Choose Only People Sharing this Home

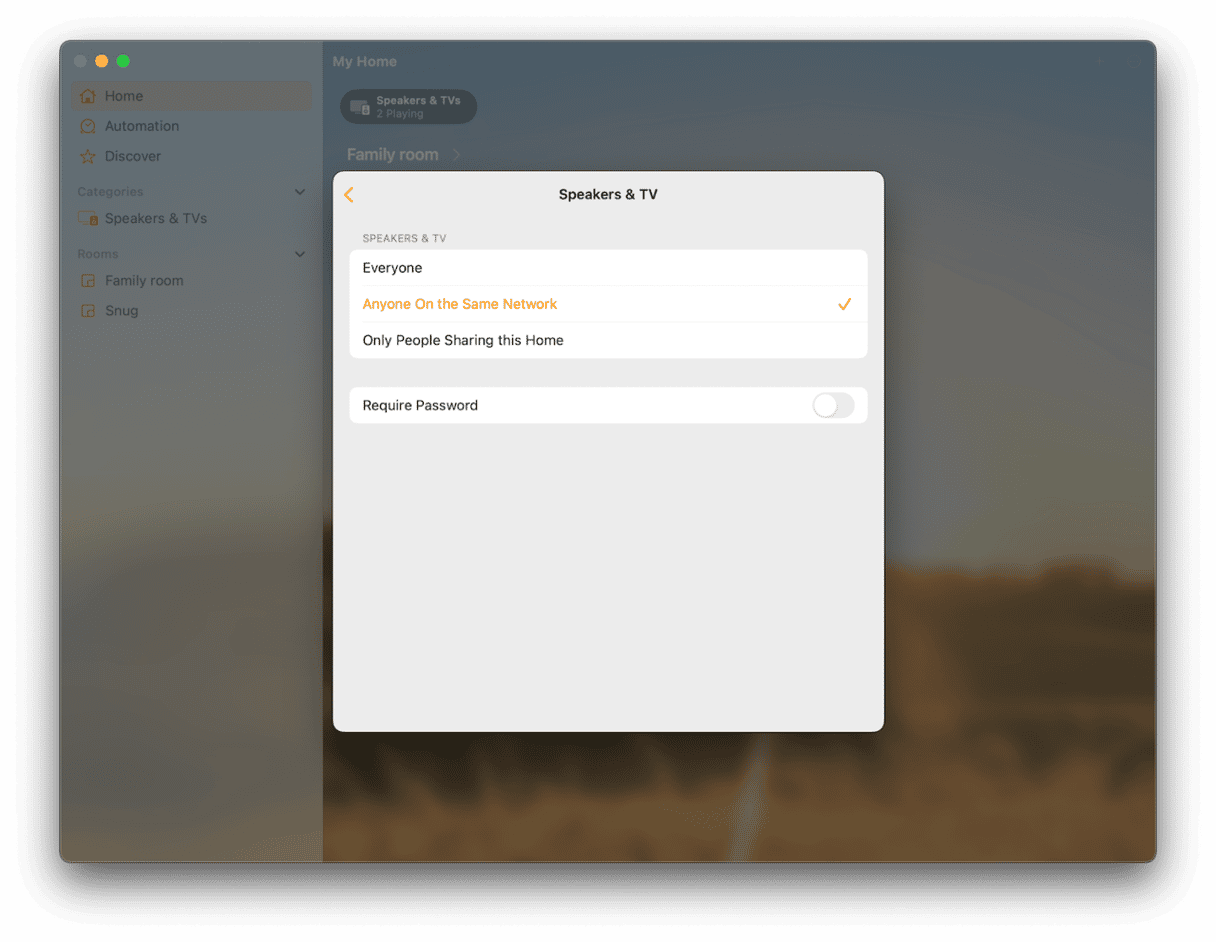point(608,340)
